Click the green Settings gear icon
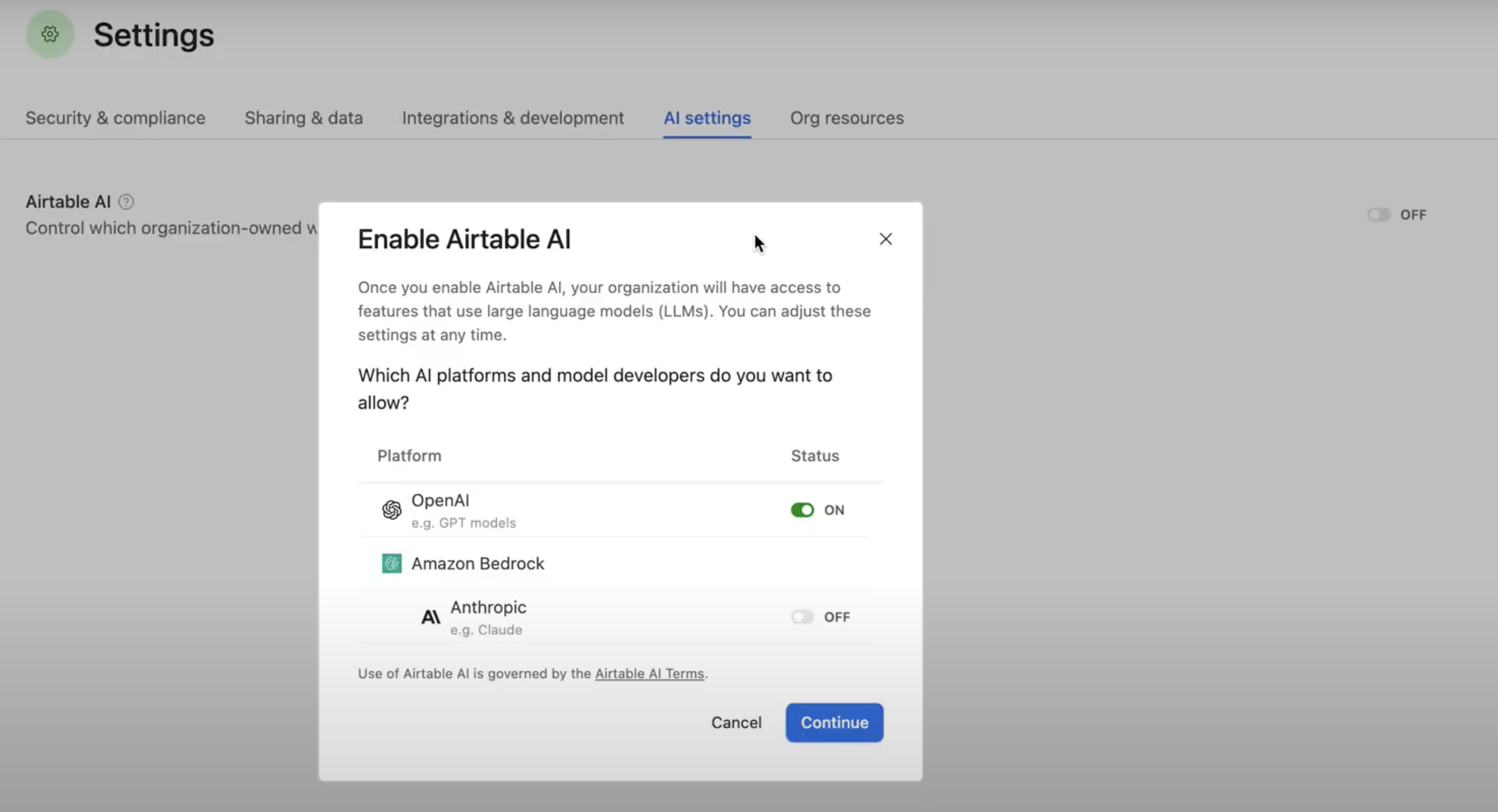This screenshot has height=812, width=1498. (50, 34)
